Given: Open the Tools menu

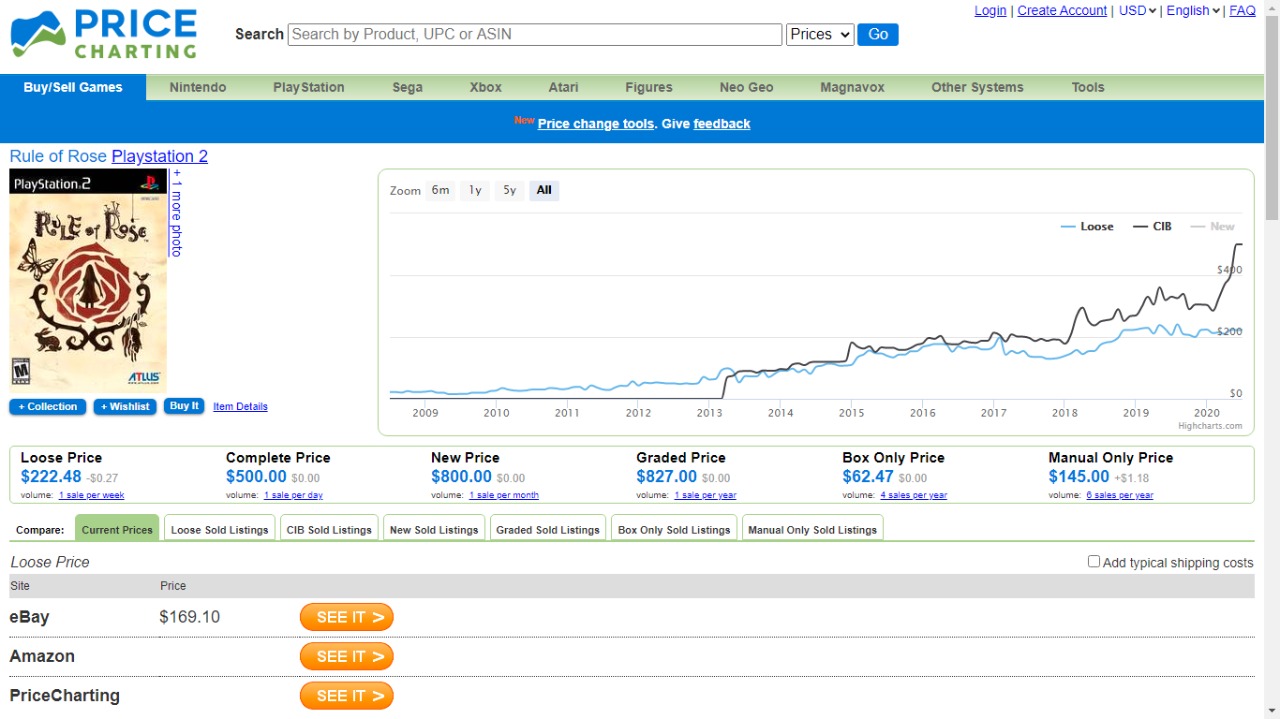Looking at the screenshot, I should tap(1088, 87).
